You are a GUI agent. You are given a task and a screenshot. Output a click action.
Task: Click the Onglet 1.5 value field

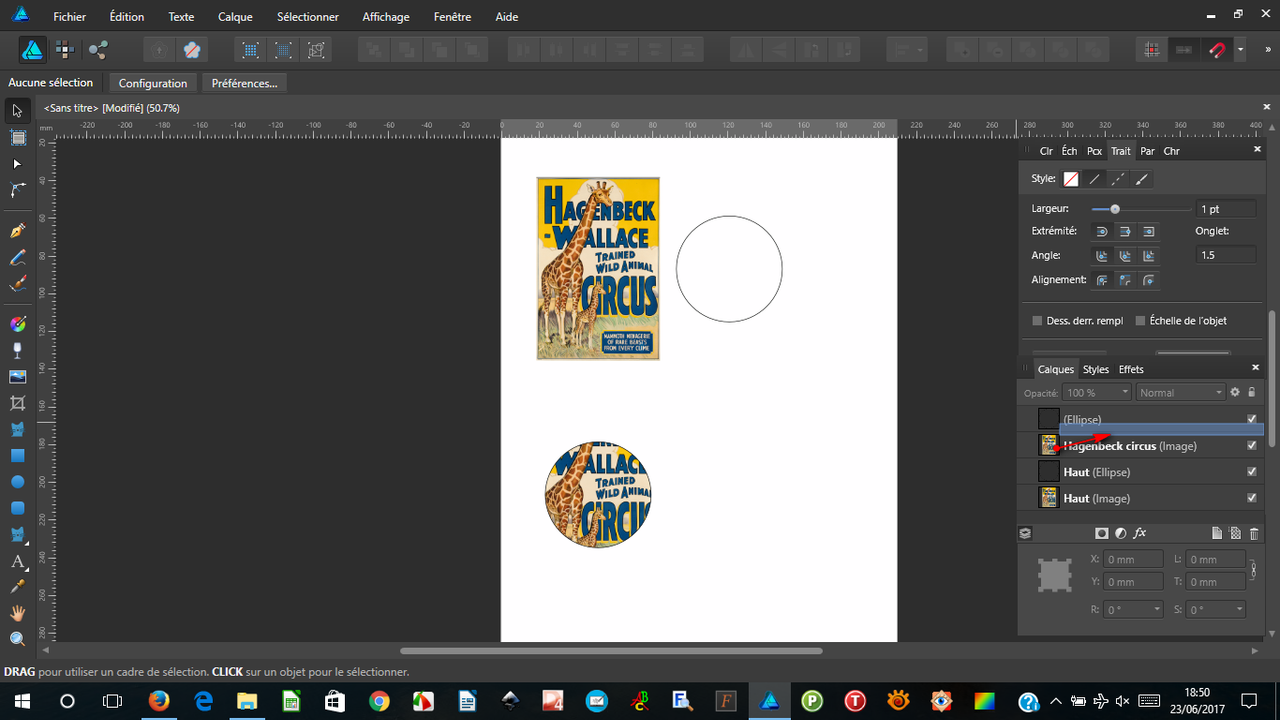[1226, 255]
